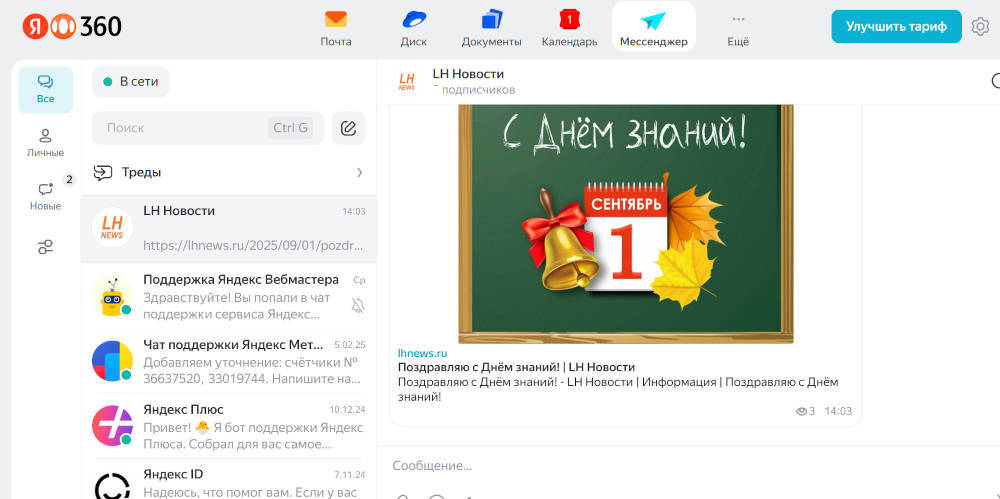This screenshot has height=499, width=1000.
Task: Open Яндекс ID chat
Action: pos(228,480)
